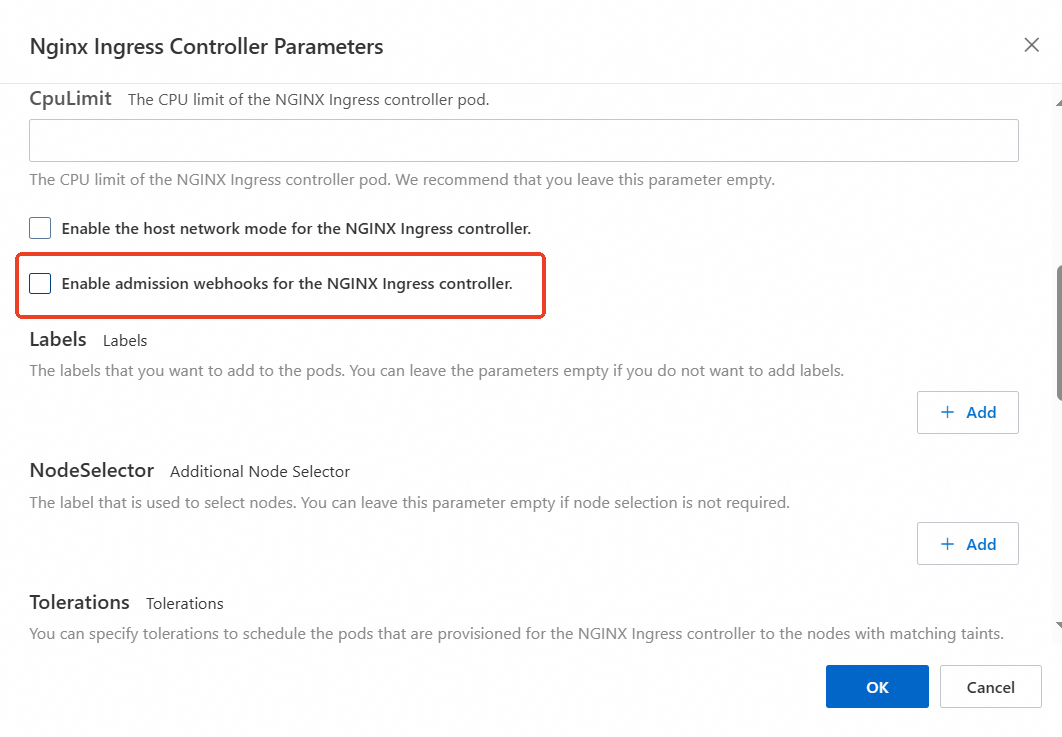Click the vertical scrollbar thumb

click(x=1059, y=334)
